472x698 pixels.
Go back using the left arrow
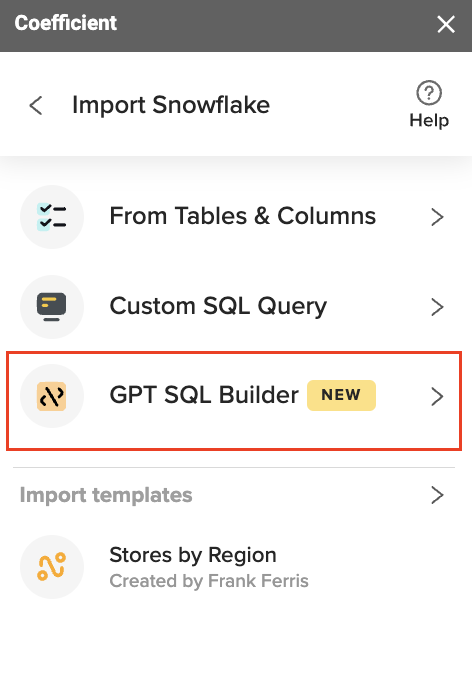click(x=36, y=106)
